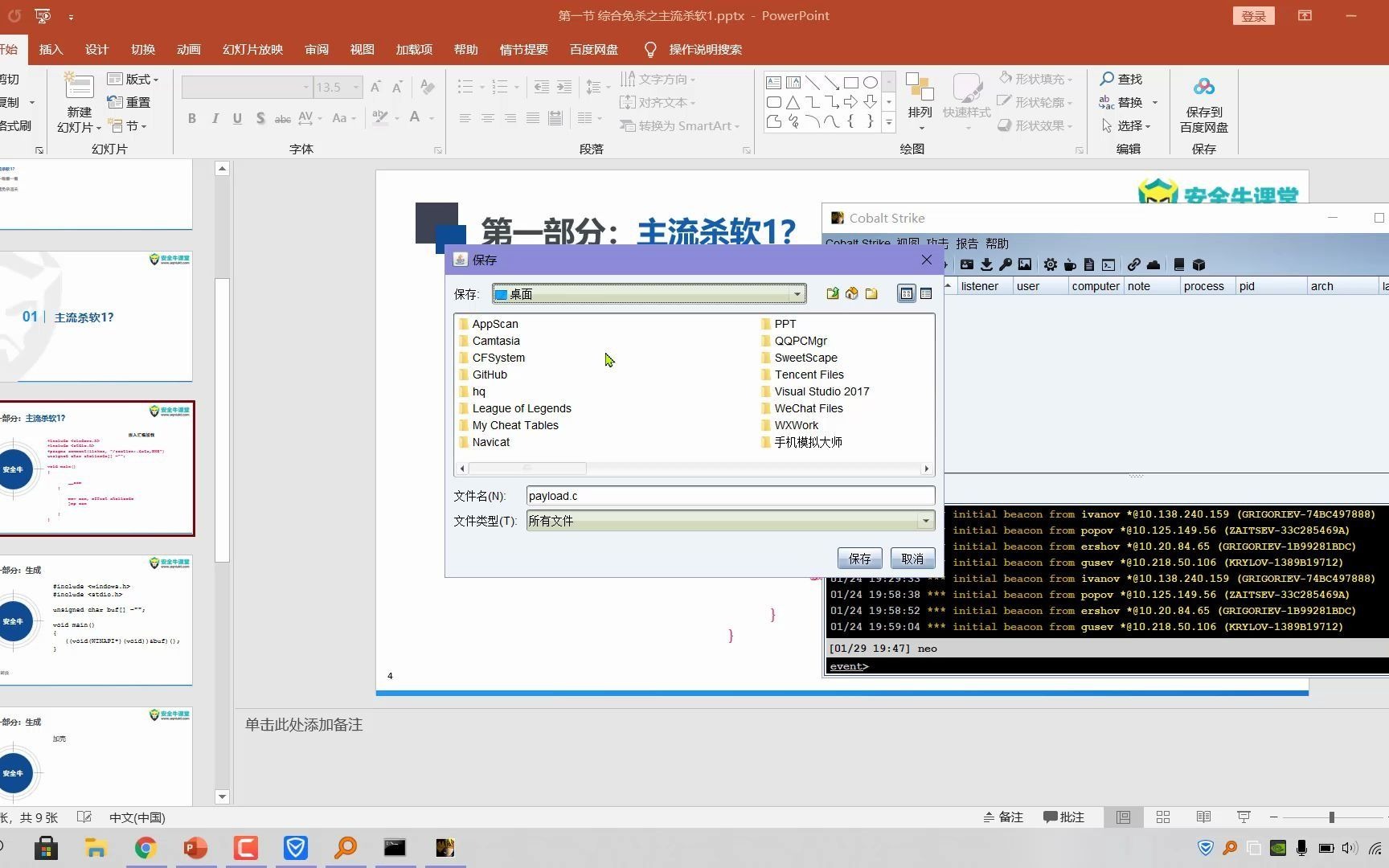Open Cobalt Strike credentials key icon
Viewport: 1389px width, 868px height.
pyautogui.click(x=1006, y=264)
